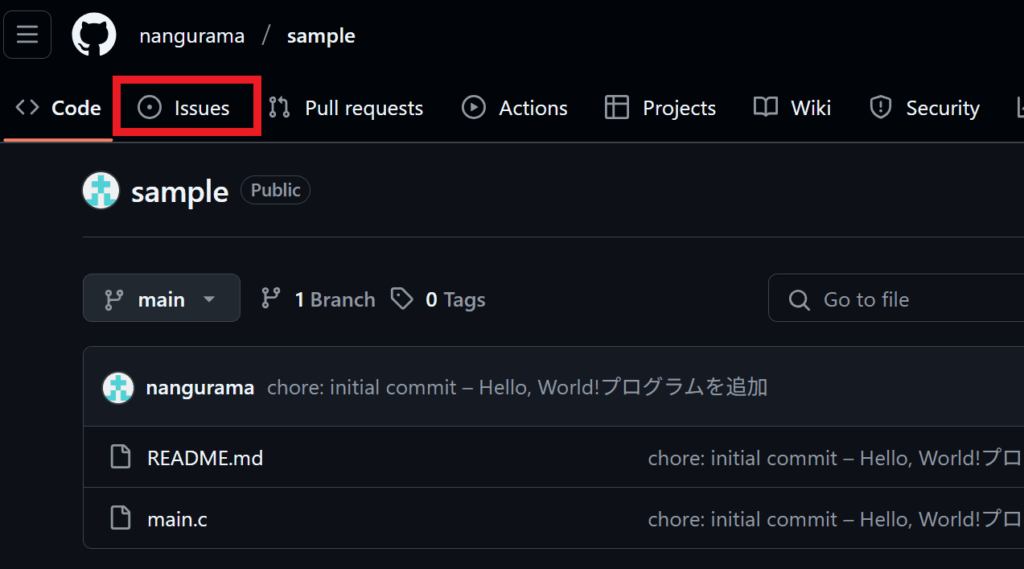Open the Projects tab
Image resolution: width=1024 pixels, height=569 pixels.
point(660,107)
